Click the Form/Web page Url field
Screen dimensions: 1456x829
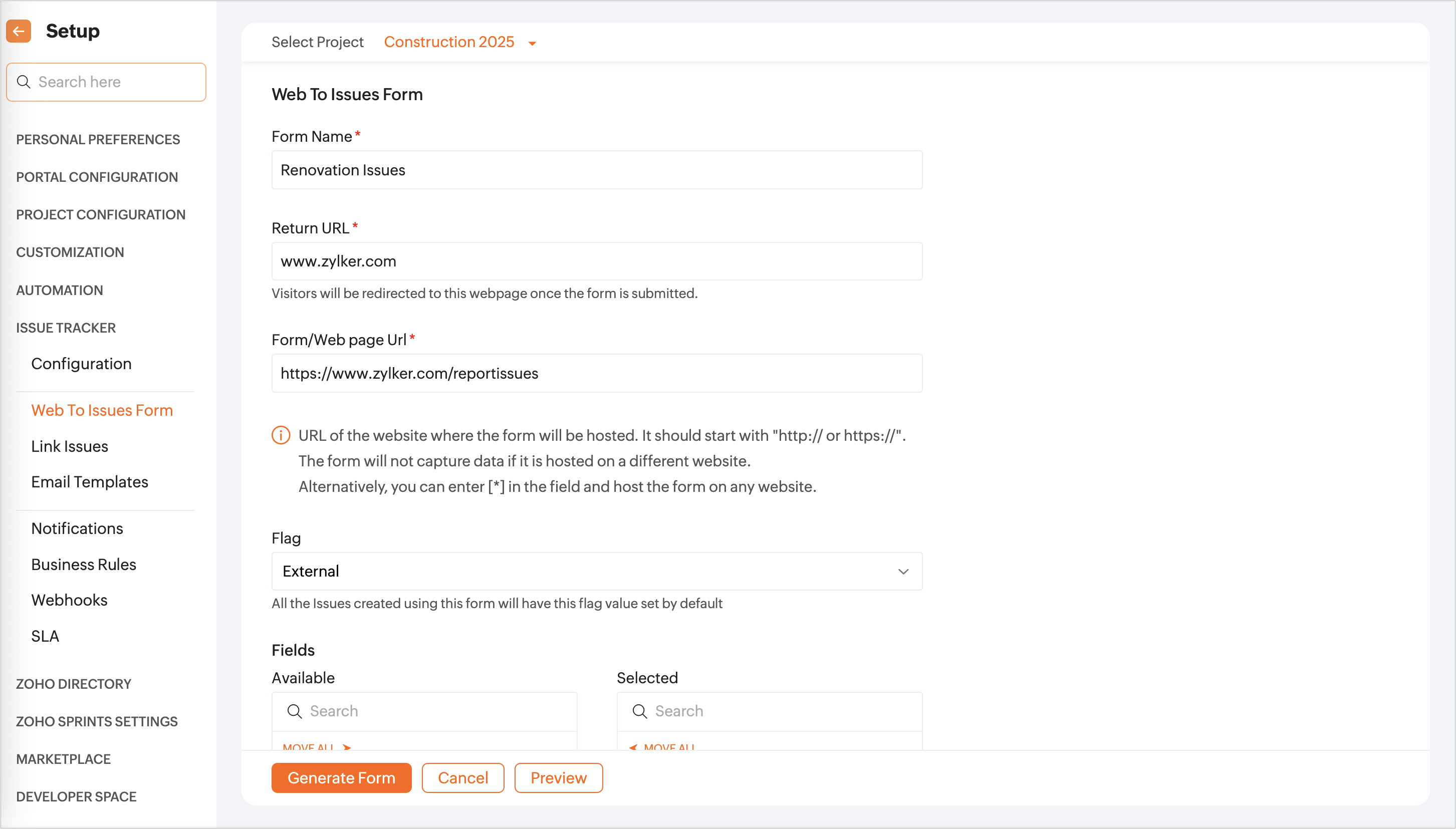[x=596, y=374]
